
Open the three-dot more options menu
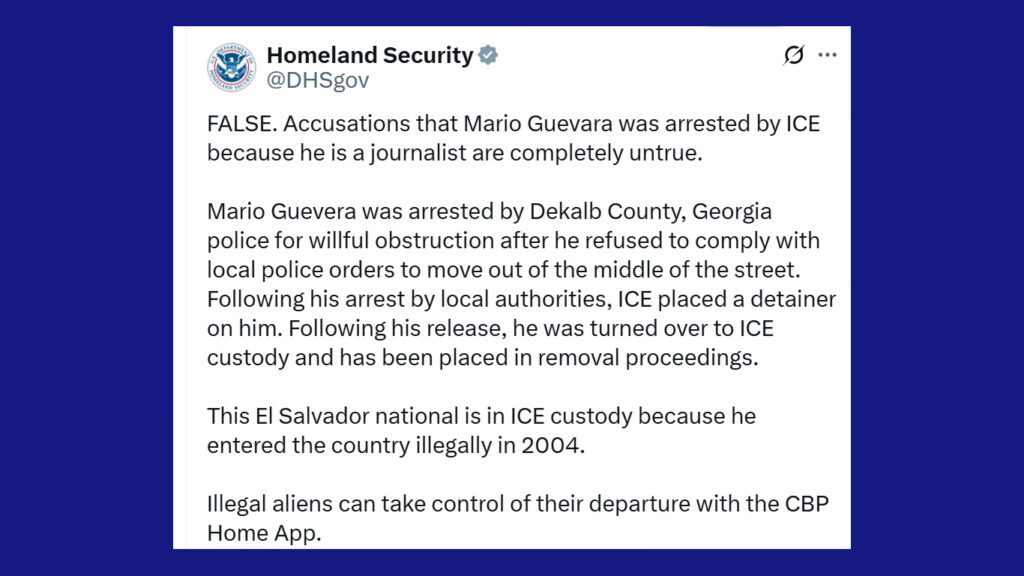[x=827, y=55]
